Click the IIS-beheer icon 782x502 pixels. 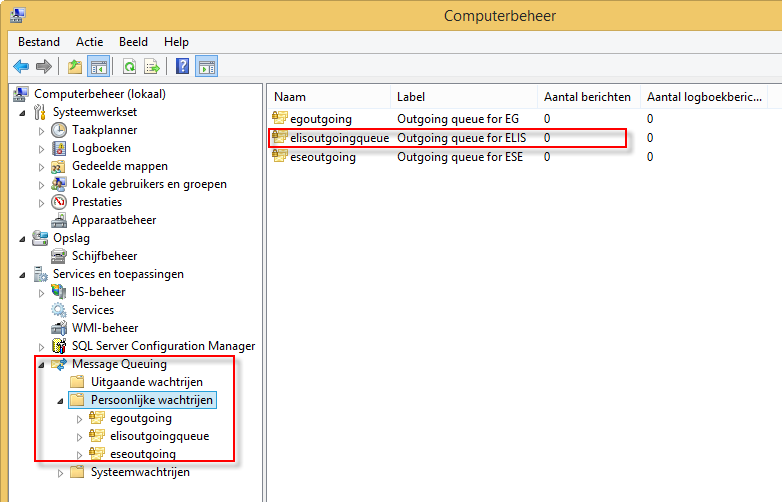(59, 292)
